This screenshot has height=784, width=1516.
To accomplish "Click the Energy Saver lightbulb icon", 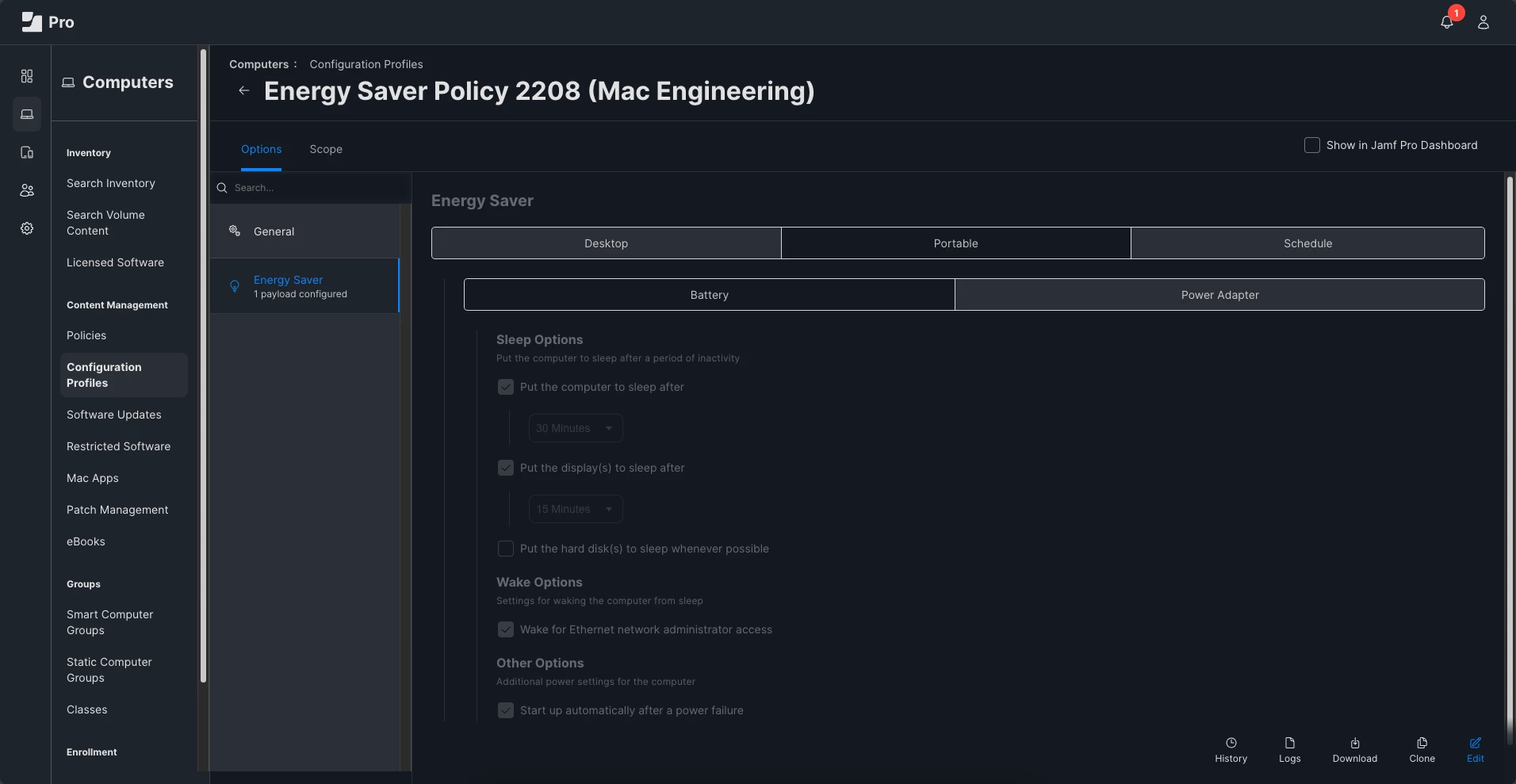I will [x=235, y=286].
